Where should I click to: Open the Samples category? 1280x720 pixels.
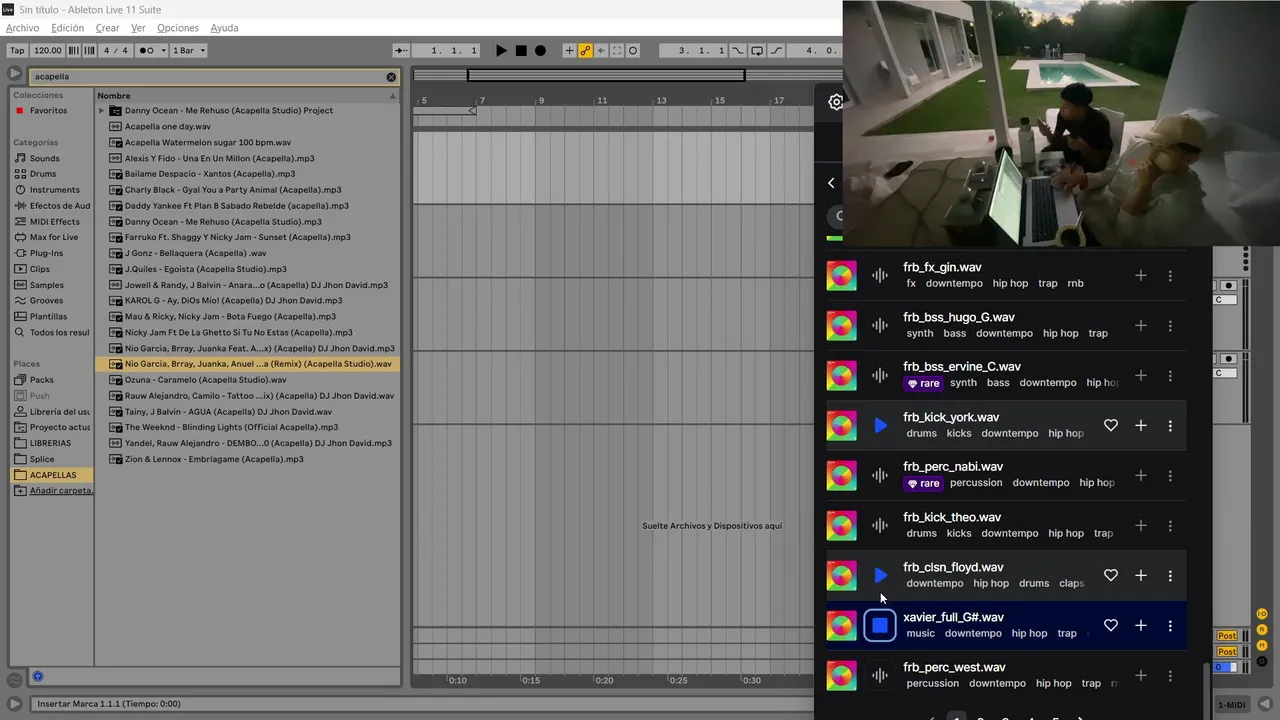(x=46, y=285)
